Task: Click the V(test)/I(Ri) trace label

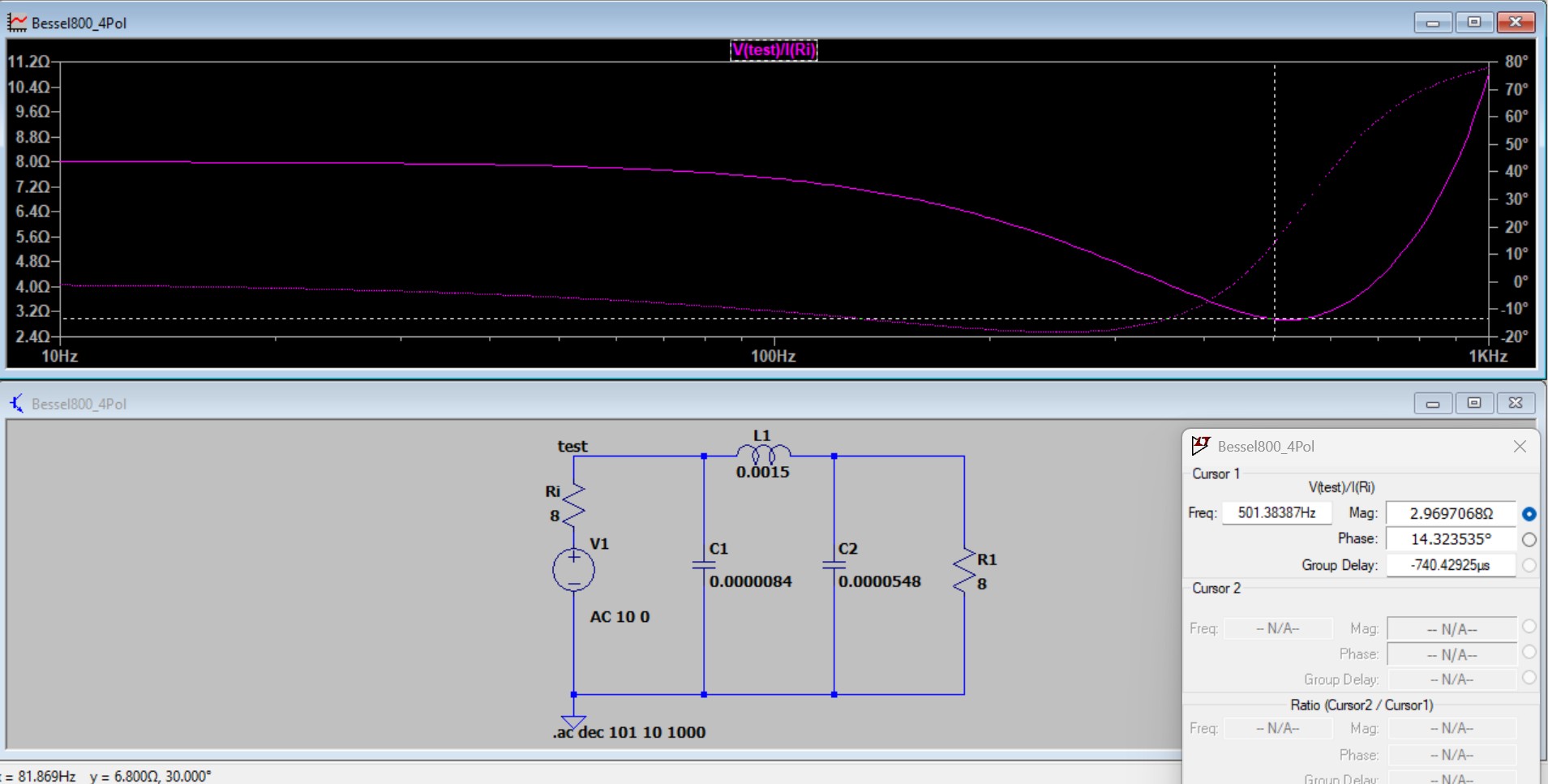Action: (774, 50)
